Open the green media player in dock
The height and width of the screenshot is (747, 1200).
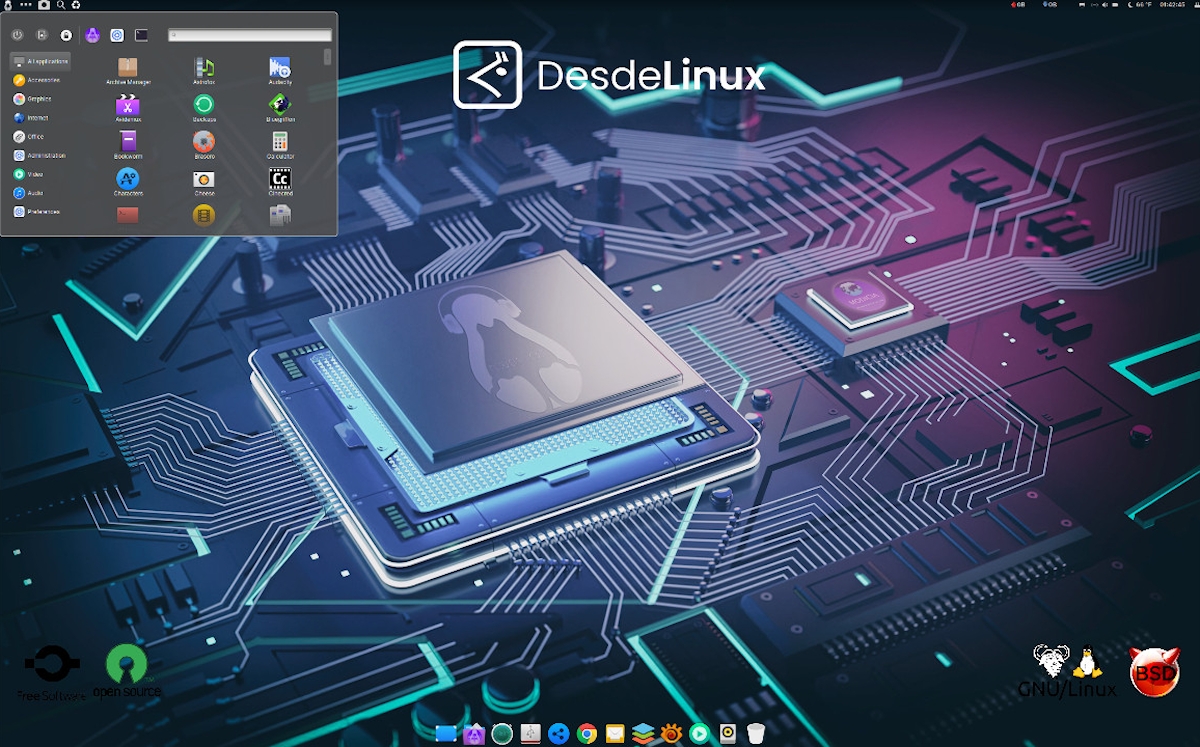pyautogui.click(x=700, y=734)
